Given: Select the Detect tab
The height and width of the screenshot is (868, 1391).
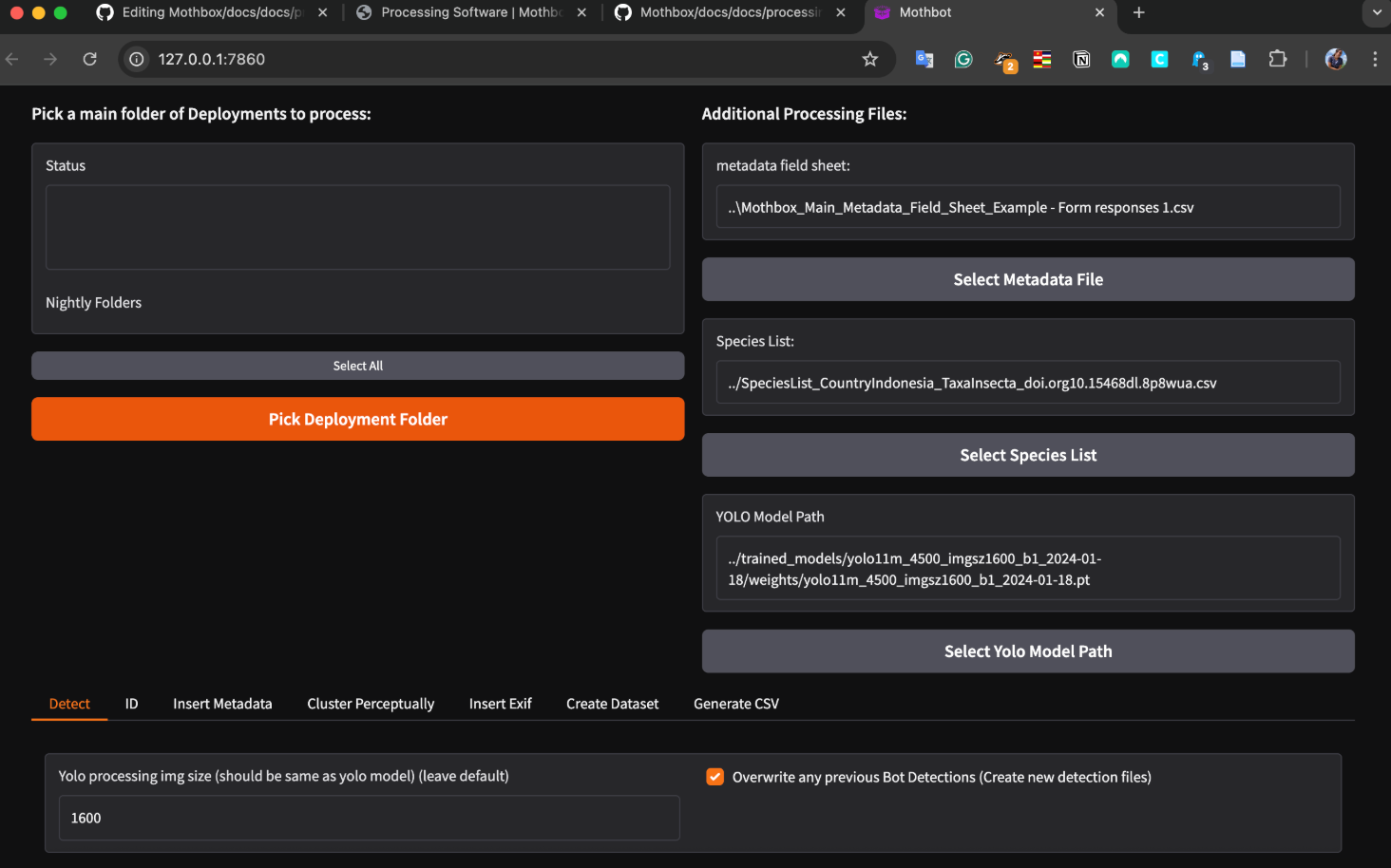Looking at the screenshot, I should [69, 704].
